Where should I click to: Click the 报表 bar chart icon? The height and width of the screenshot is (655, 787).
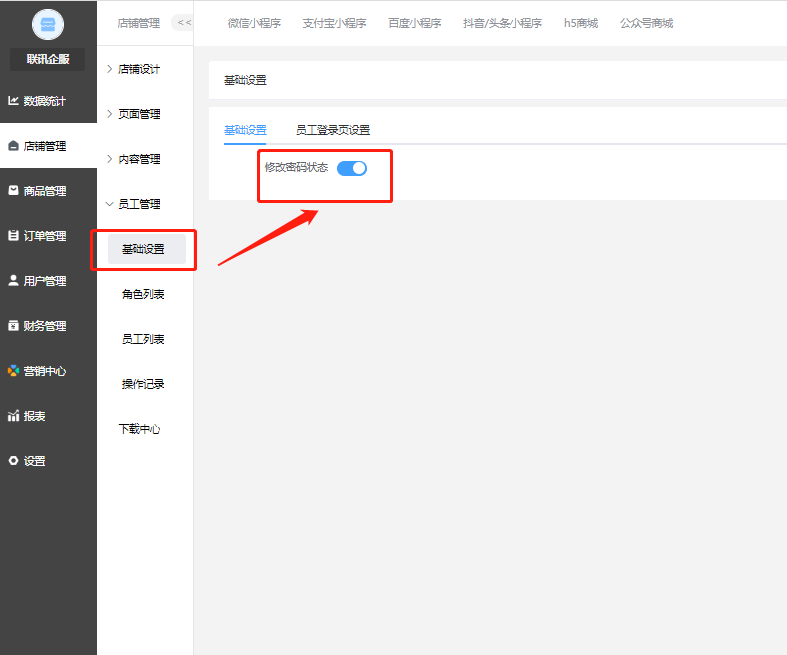point(14,416)
